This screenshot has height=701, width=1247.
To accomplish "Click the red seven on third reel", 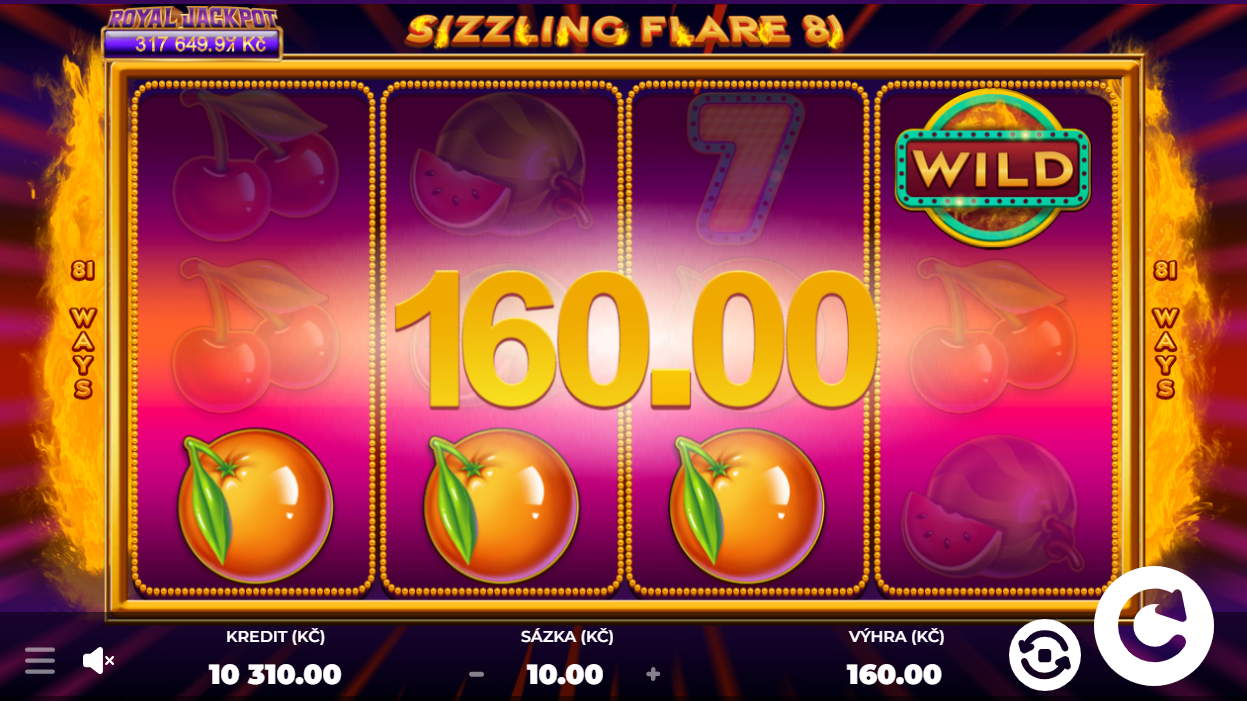I will coord(746,165).
